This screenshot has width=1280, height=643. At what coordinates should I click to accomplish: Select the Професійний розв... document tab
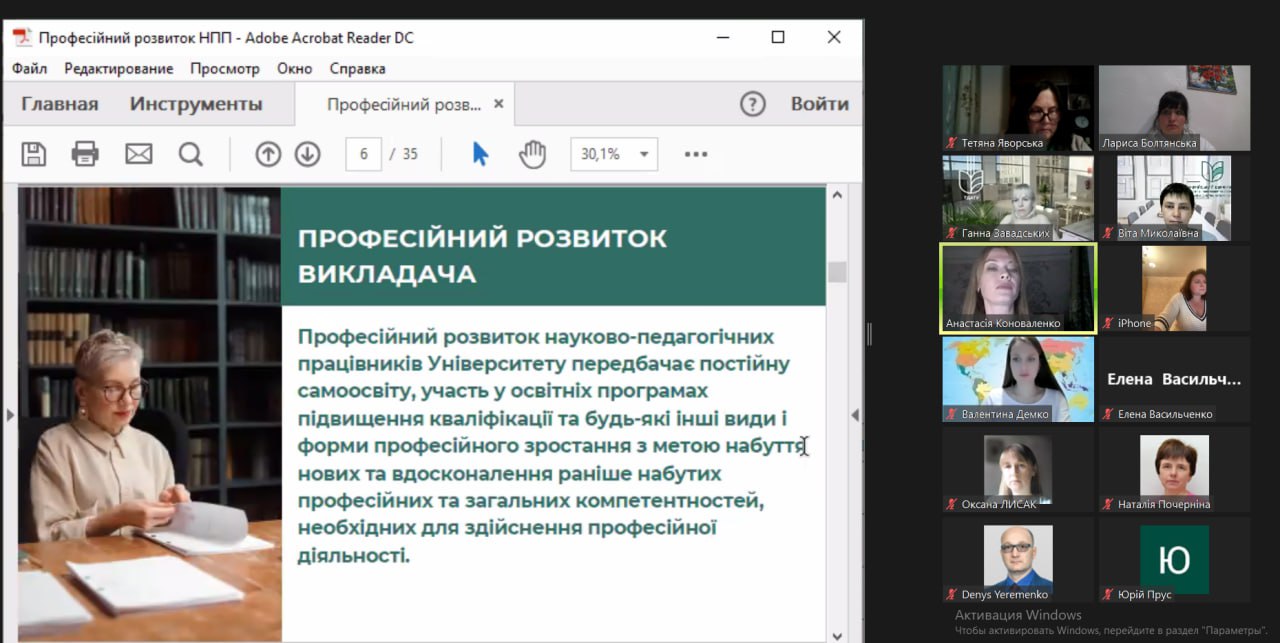(404, 104)
